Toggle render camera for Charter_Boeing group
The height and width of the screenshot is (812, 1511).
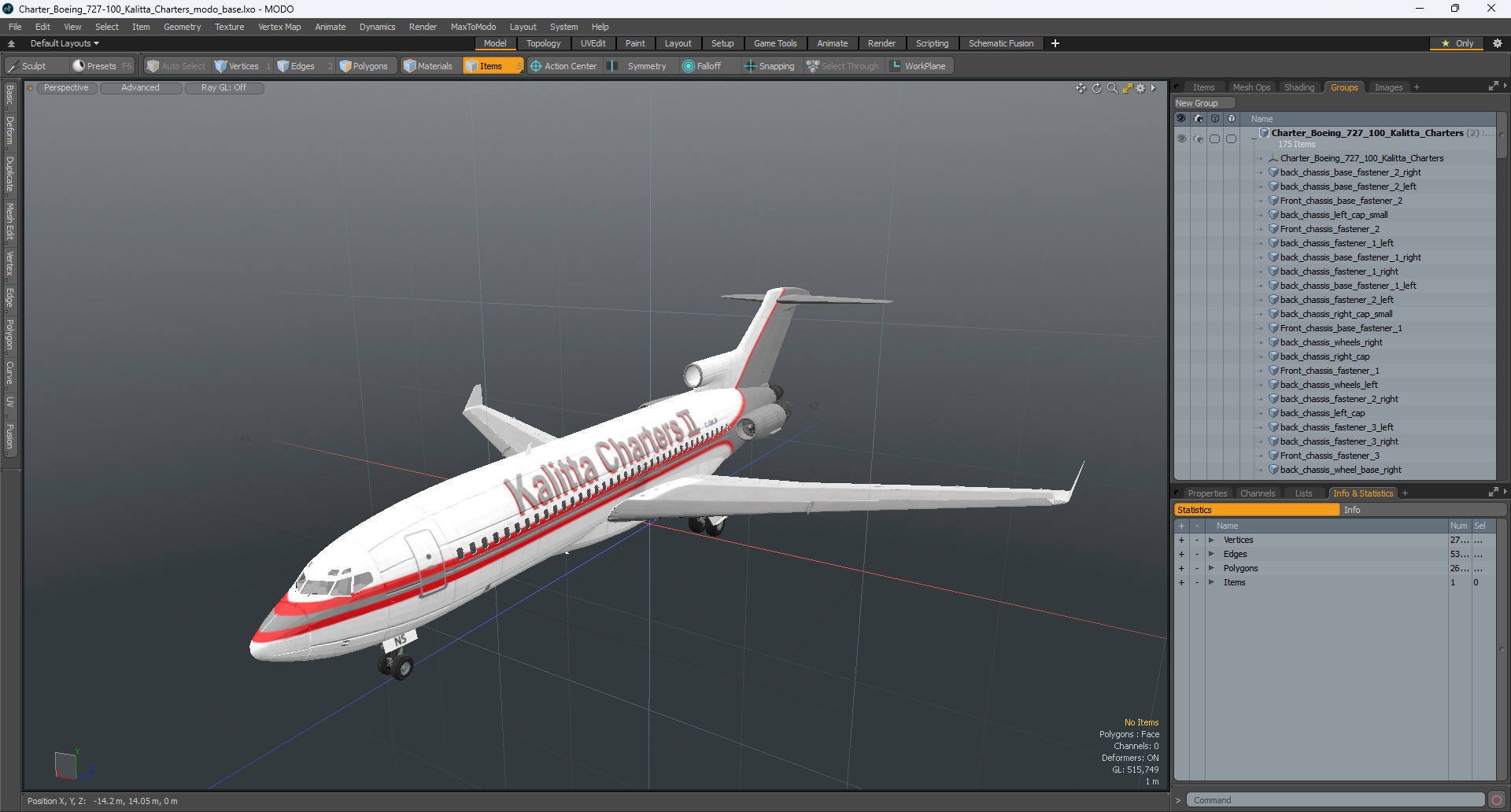tap(1199, 138)
